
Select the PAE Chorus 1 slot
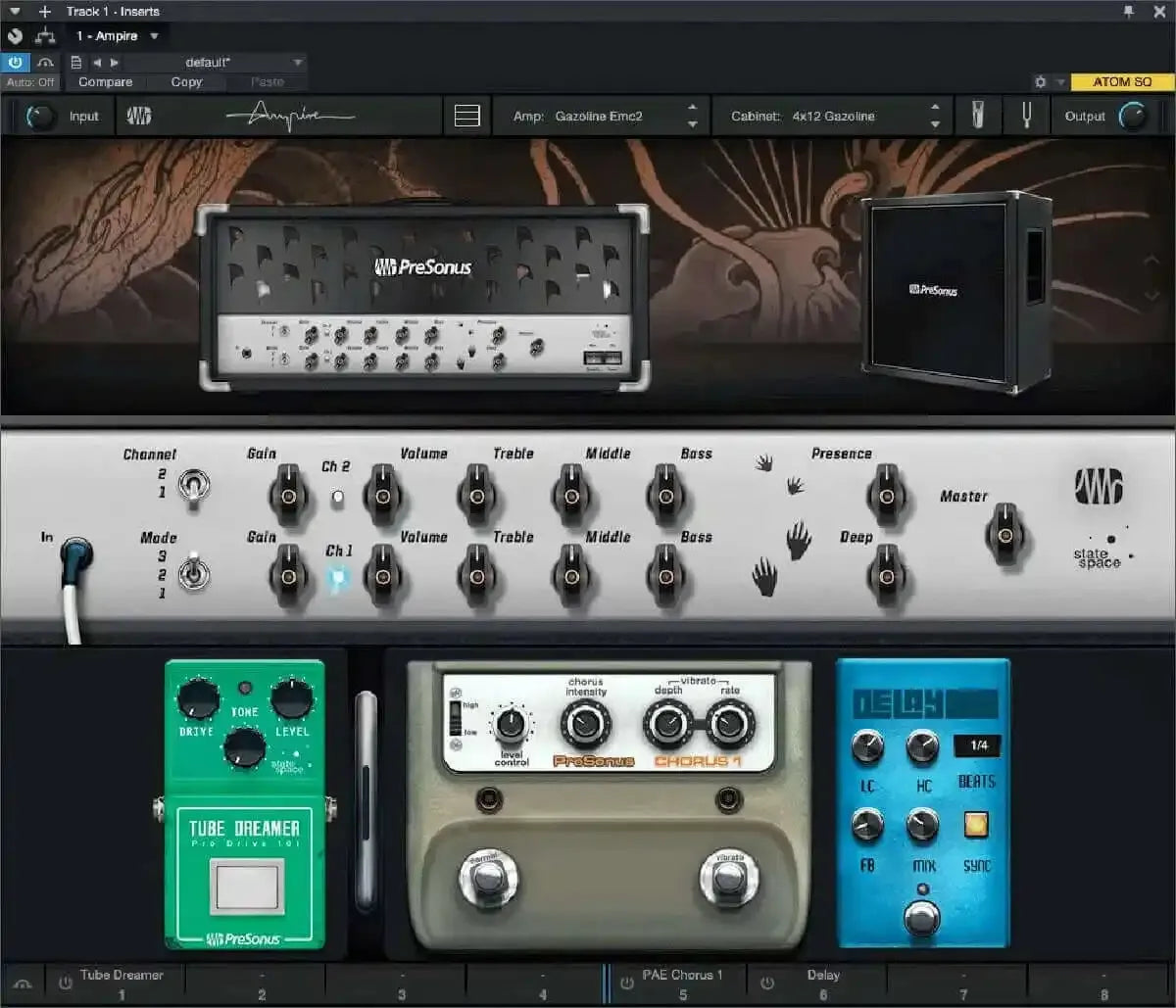pyautogui.click(x=682, y=982)
